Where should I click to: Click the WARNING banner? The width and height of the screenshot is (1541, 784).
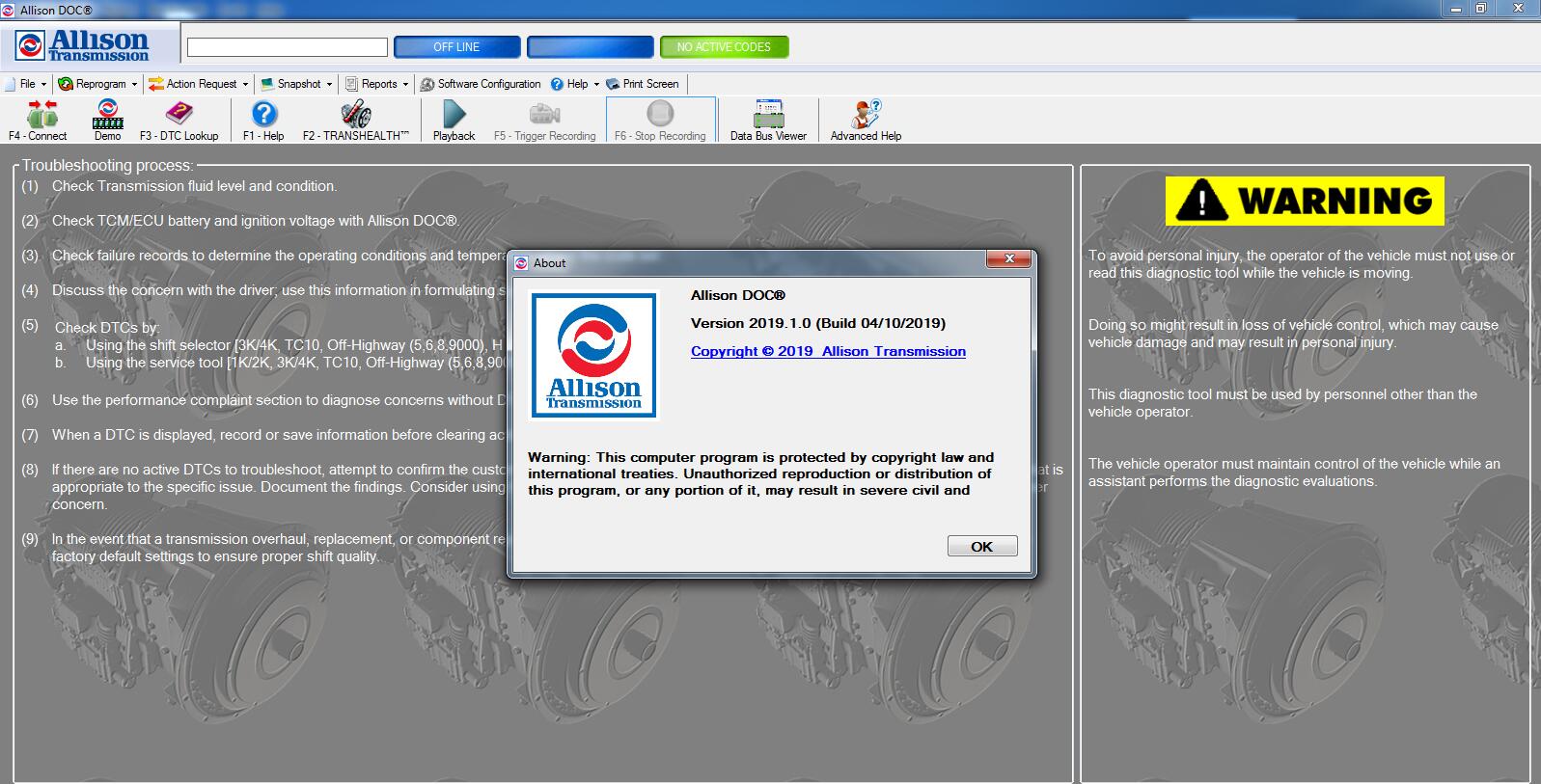click(1305, 201)
